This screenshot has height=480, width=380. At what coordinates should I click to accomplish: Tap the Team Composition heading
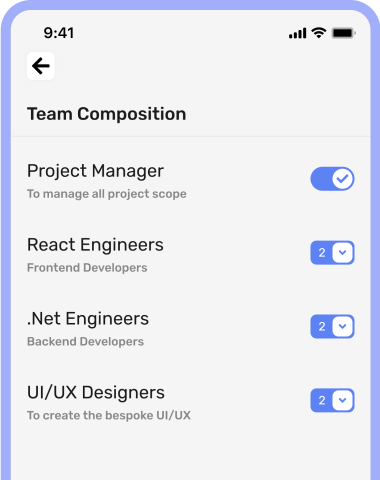[x=107, y=114]
